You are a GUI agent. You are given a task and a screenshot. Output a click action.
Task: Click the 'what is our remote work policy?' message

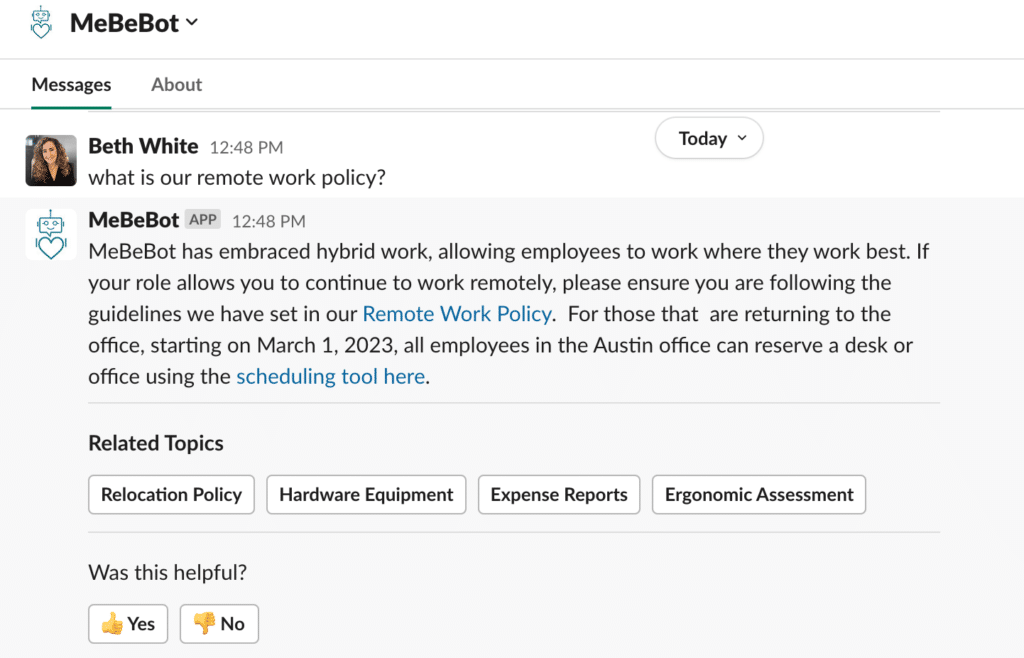[237, 178]
